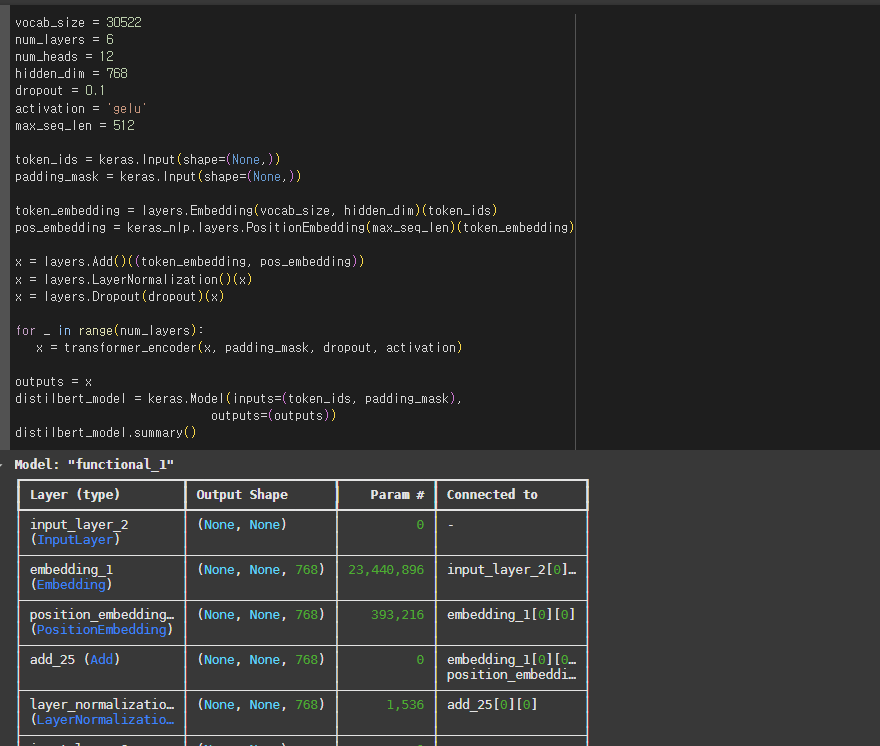Click the 'hidden_dim = 768' code line

[71, 74]
